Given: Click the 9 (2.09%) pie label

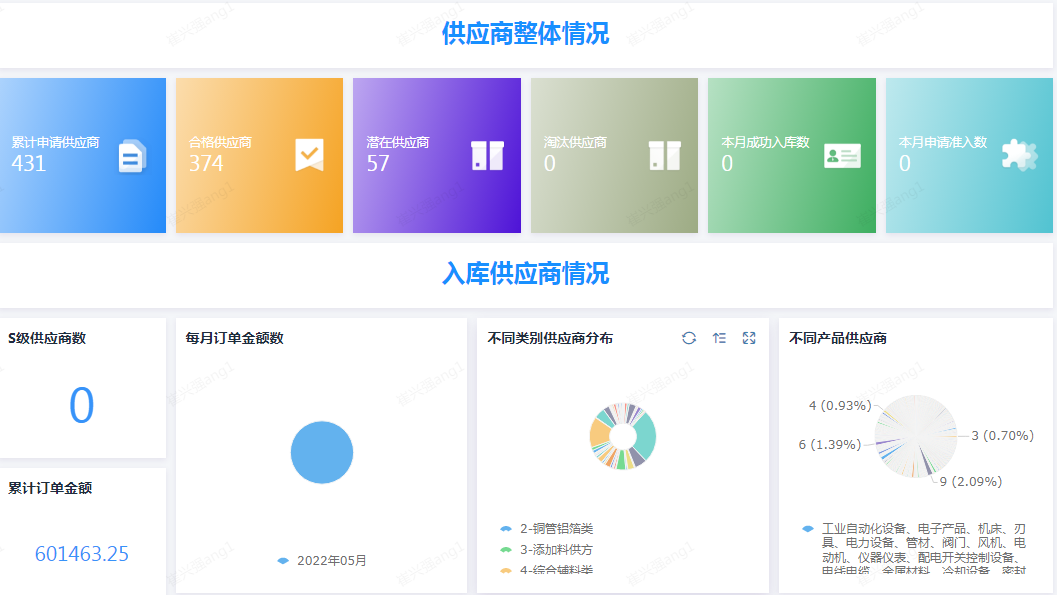Looking at the screenshot, I should [x=971, y=481].
